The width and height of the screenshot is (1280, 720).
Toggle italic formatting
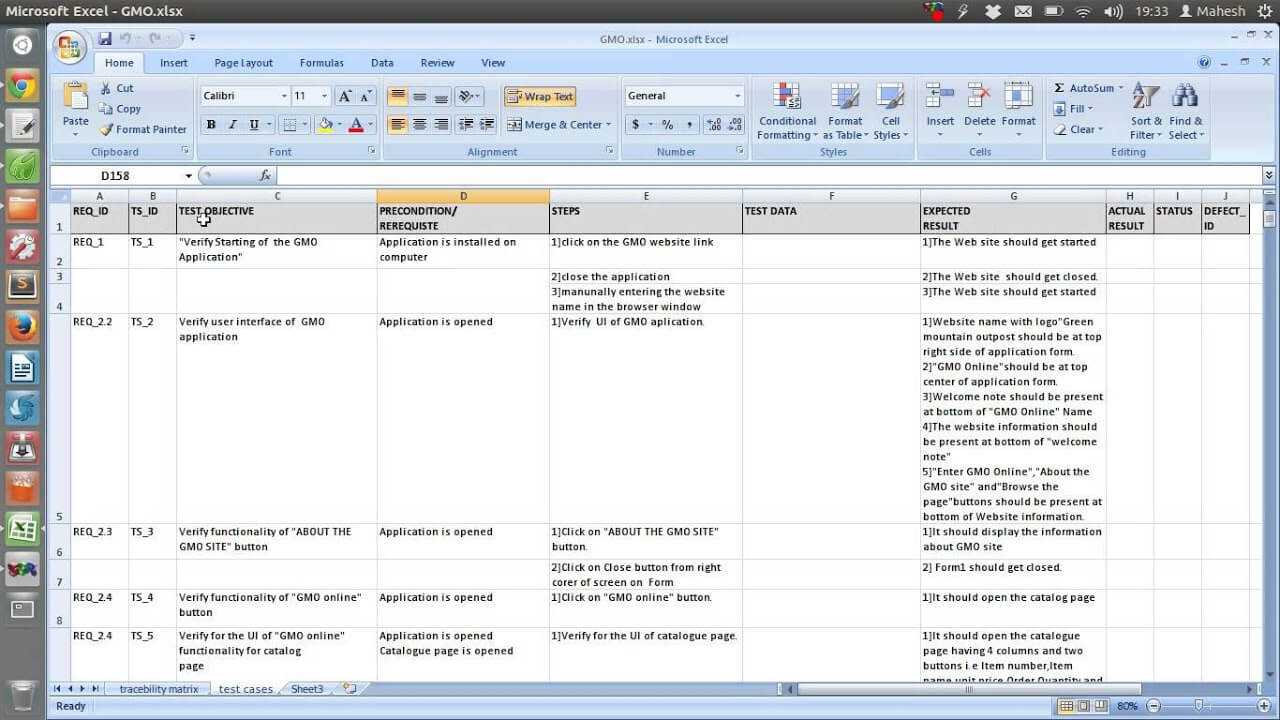point(232,125)
